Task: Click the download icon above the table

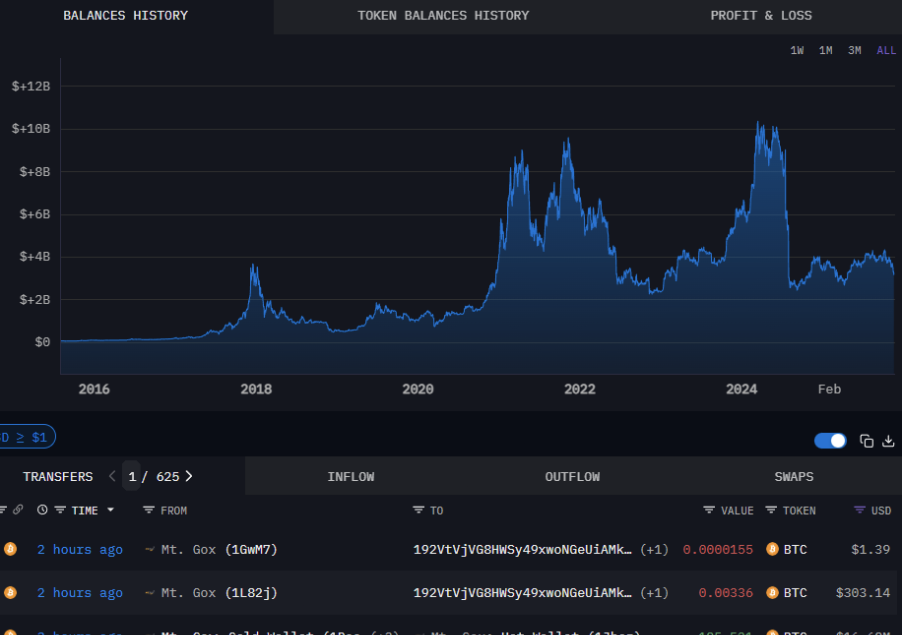Action: [888, 441]
